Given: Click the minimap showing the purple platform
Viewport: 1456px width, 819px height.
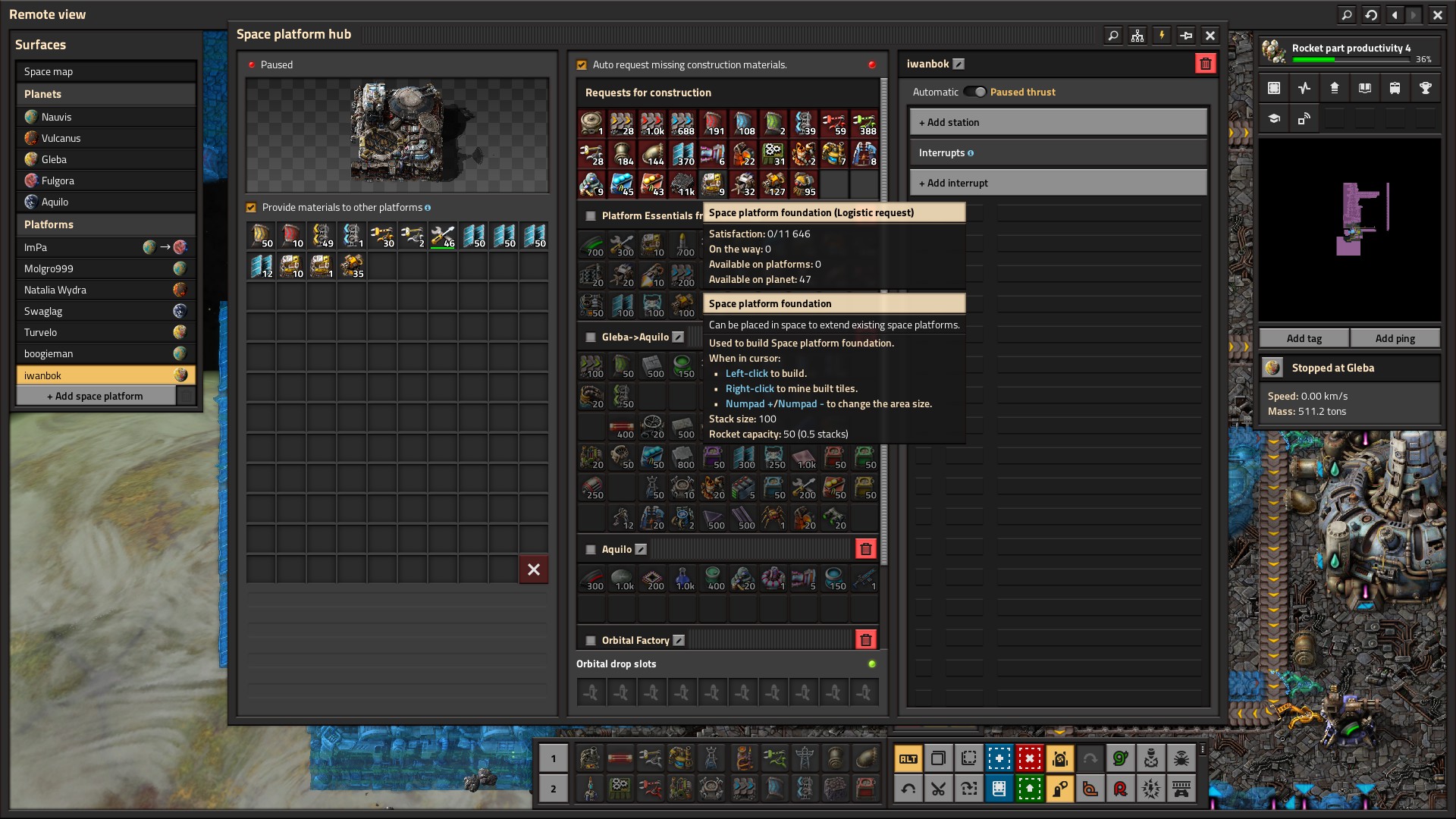Looking at the screenshot, I should click(x=1350, y=230).
